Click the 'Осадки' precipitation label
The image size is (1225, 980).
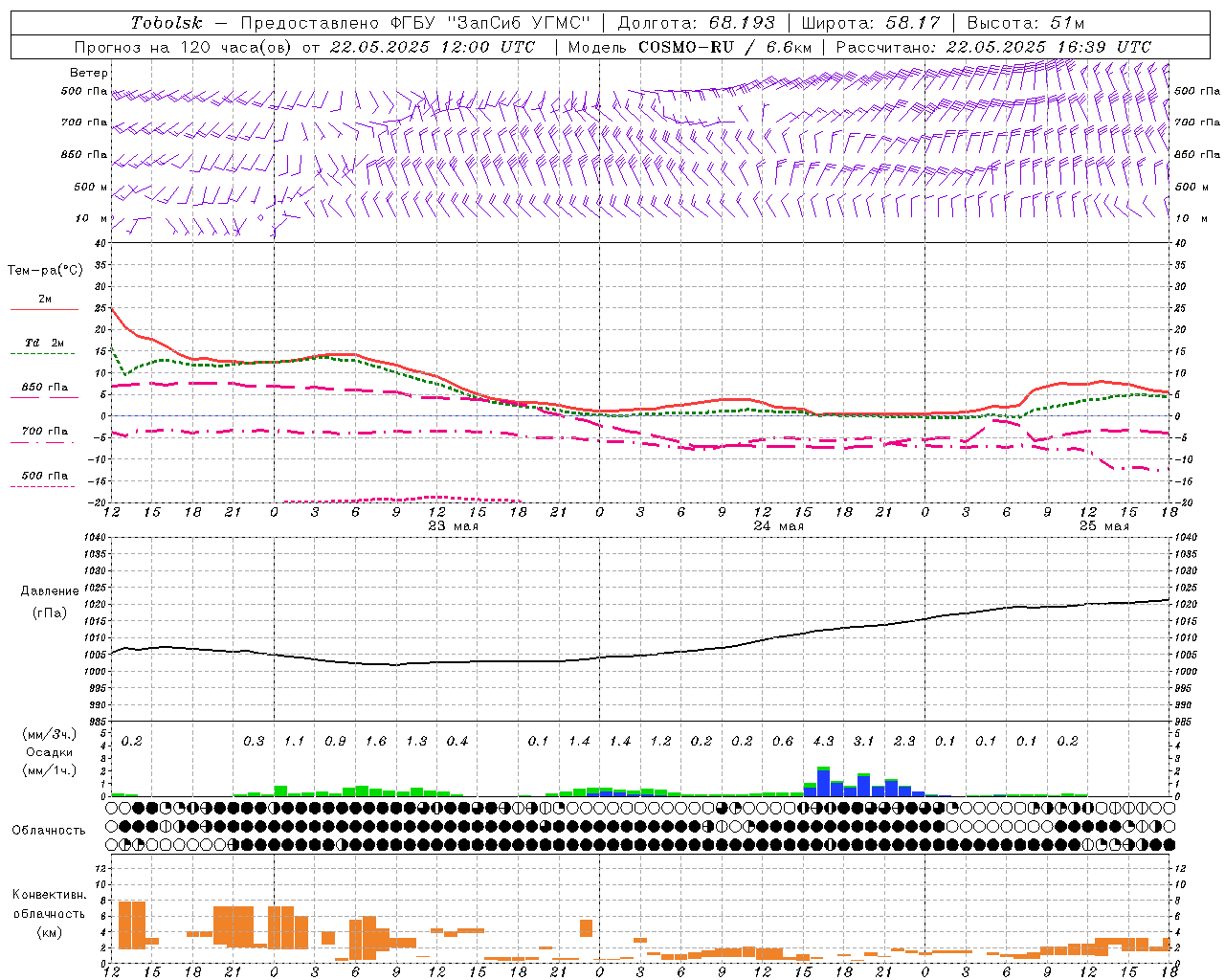[x=50, y=752]
